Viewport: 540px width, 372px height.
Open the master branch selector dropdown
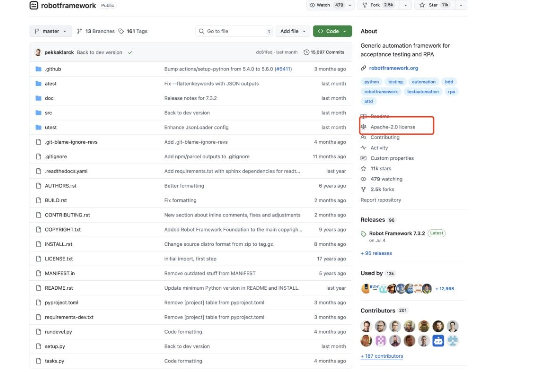coord(51,31)
